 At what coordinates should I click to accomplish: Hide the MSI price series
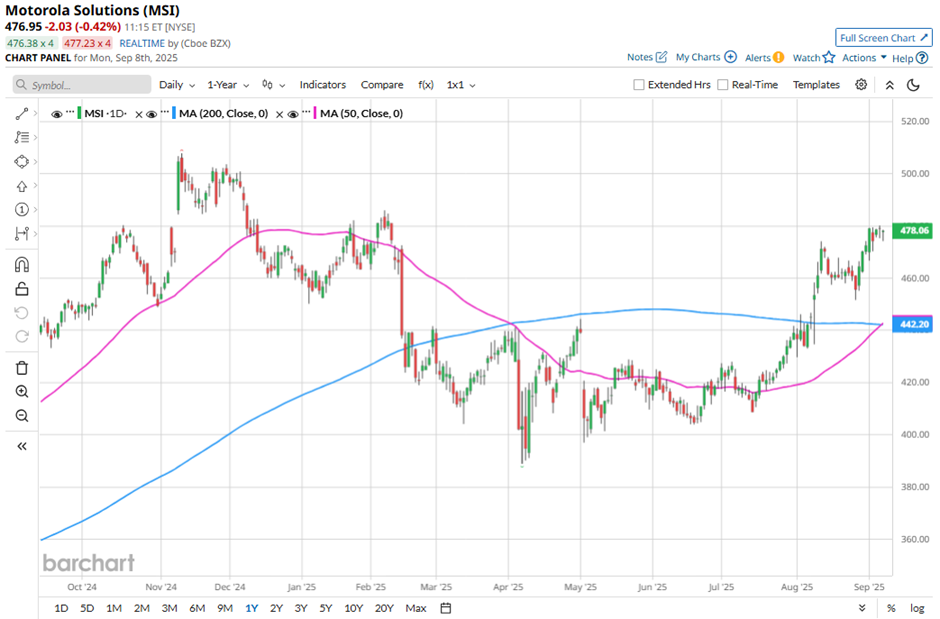(x=57, y=114)
